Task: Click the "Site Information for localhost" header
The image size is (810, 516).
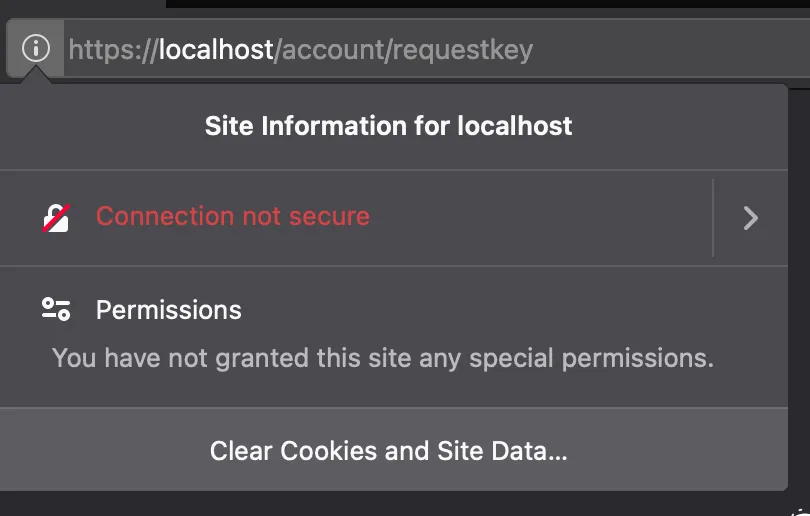Action: tap(388, 127)
